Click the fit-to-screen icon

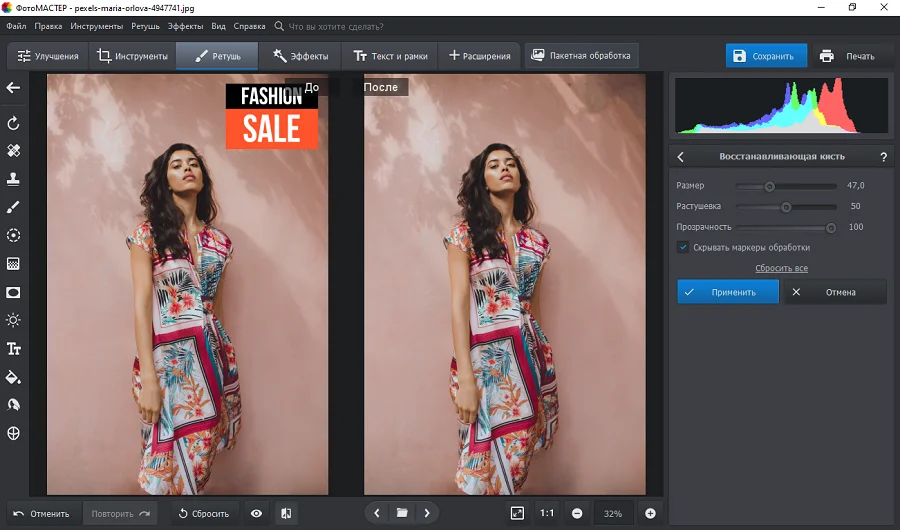tap(517, 513)
